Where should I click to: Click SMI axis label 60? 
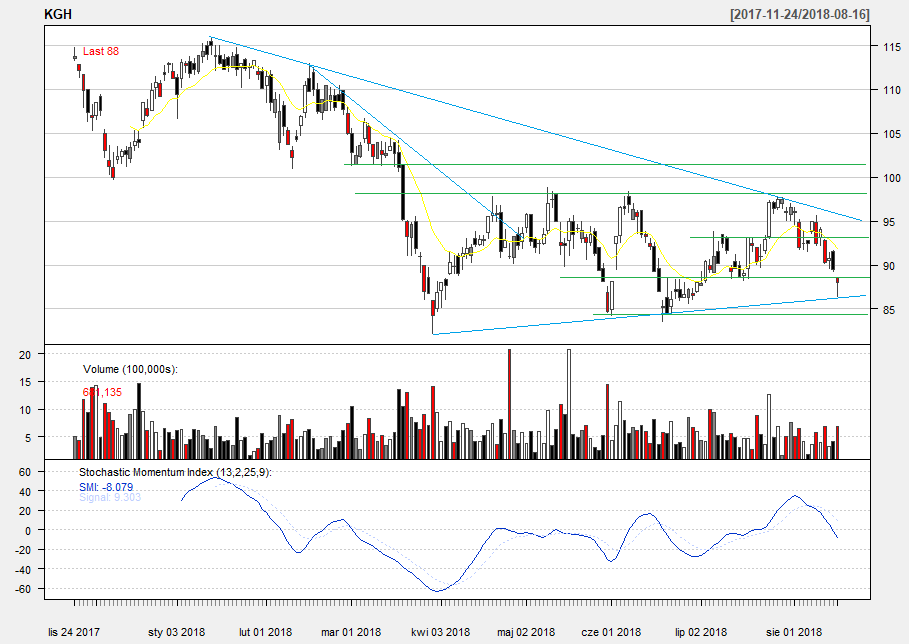click(x=24, y=472)
